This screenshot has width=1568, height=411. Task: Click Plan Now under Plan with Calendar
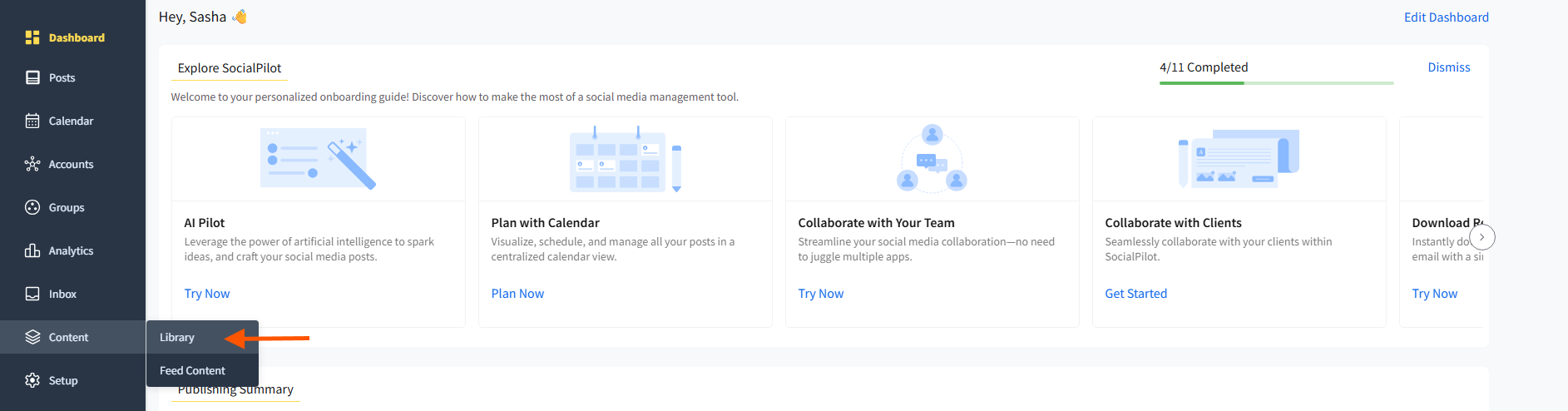(x=517, y=294)
